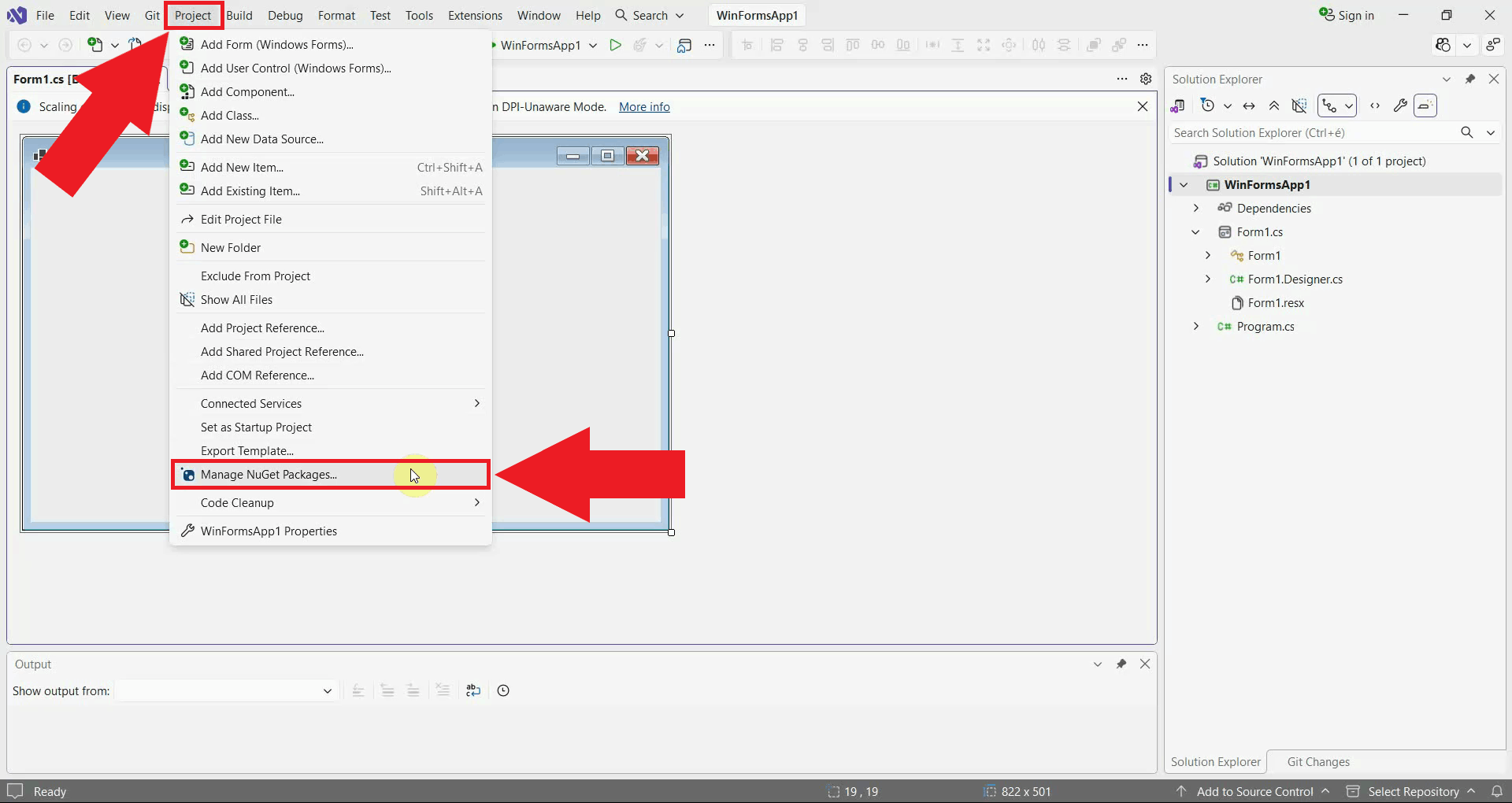This screenshot has height=803, width=1512.
Task: Click Add to Source Control
Action: [x=1253, y=791]
